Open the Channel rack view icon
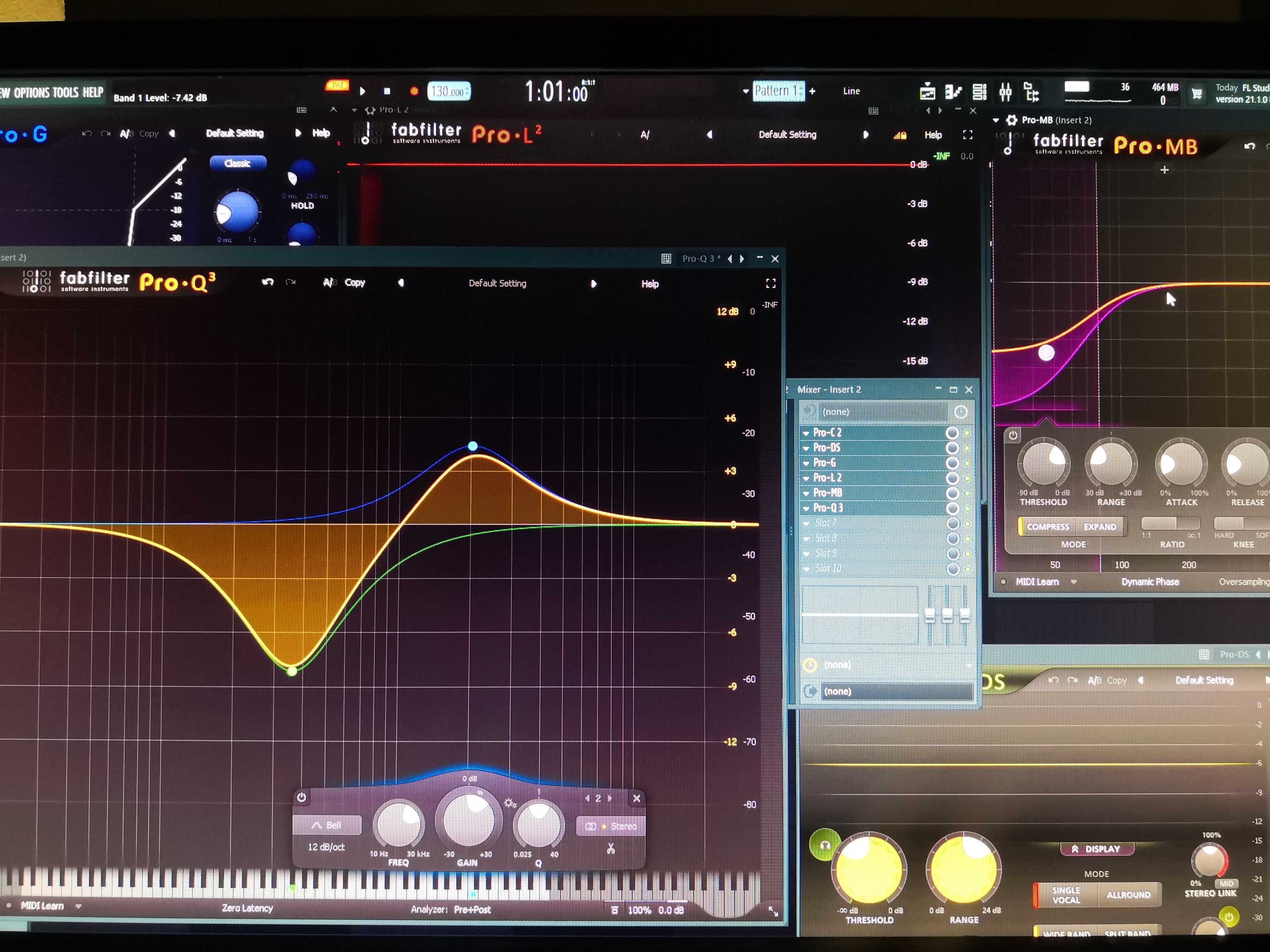This screenshot has width=1270, height=952. point(979,91)
